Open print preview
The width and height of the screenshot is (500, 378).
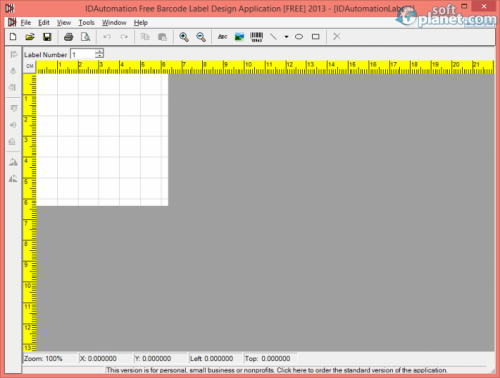(86, 37)
